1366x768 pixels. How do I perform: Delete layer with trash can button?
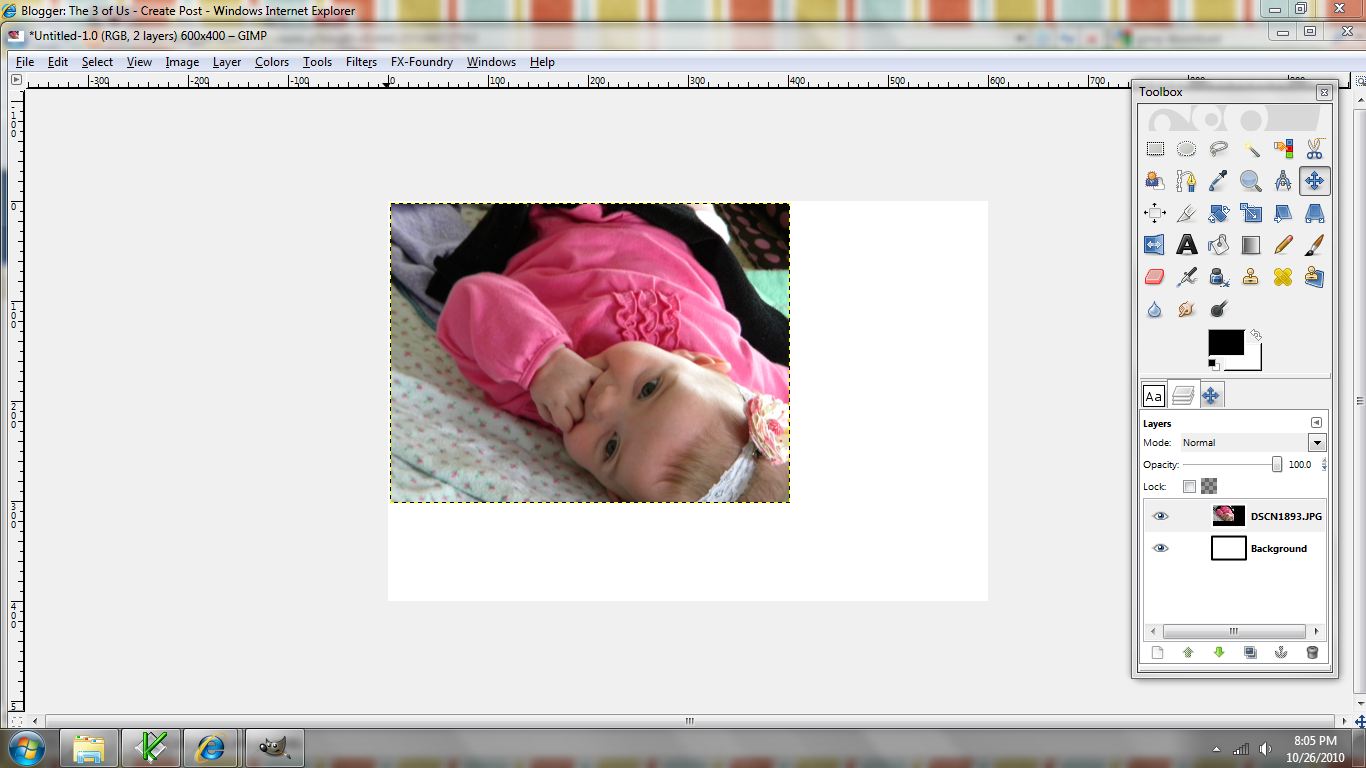click(1312, 653)
